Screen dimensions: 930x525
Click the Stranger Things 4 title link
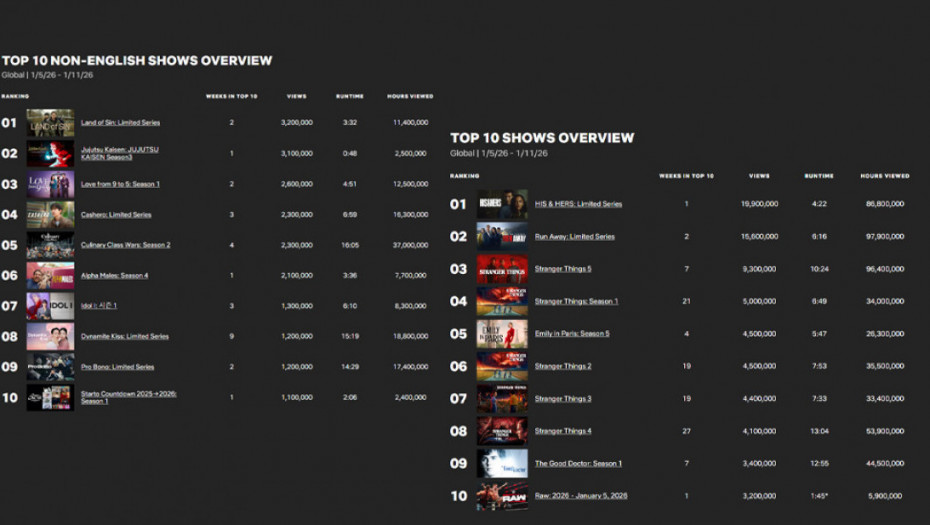563,431
